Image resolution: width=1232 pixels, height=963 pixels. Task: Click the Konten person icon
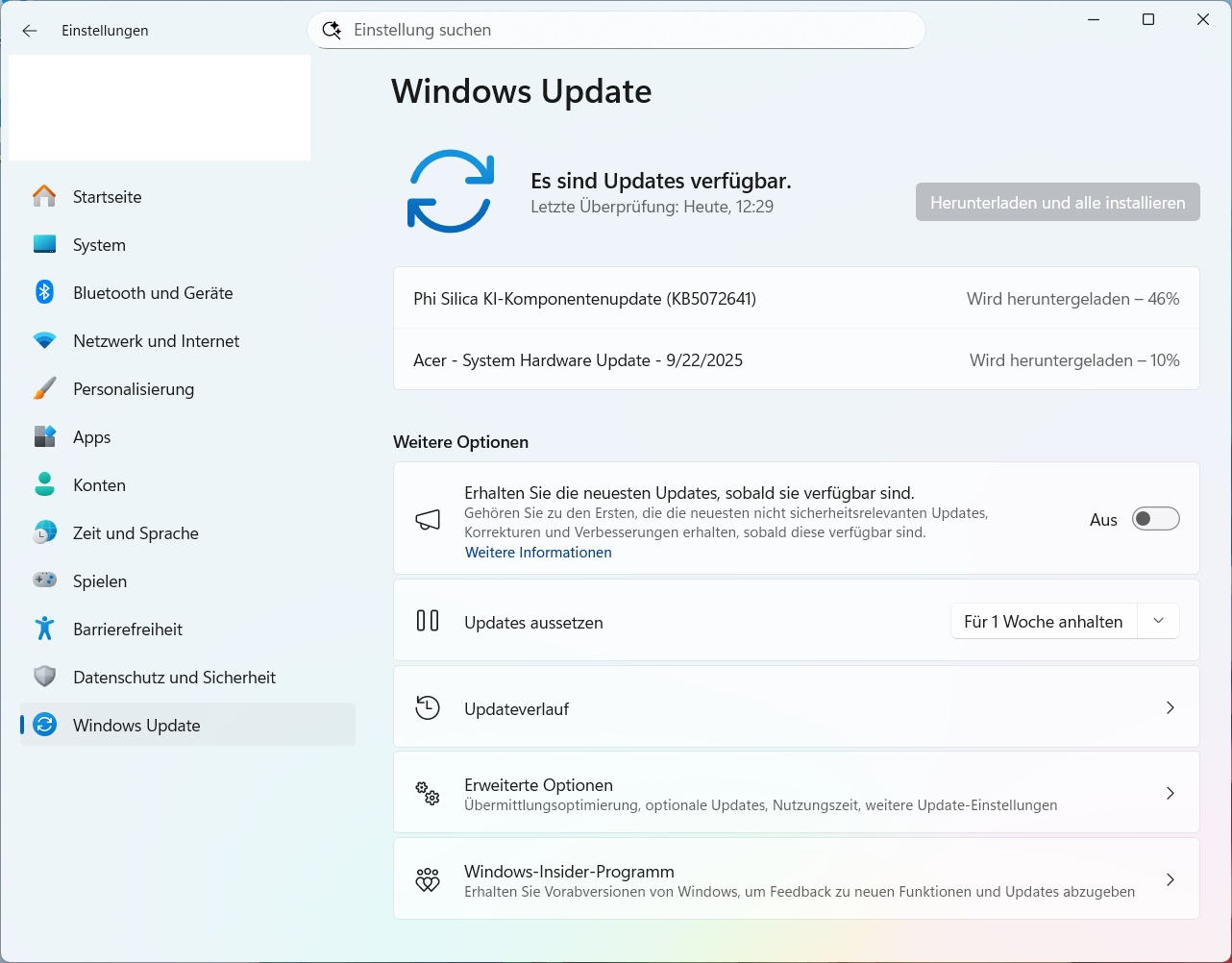44,484
